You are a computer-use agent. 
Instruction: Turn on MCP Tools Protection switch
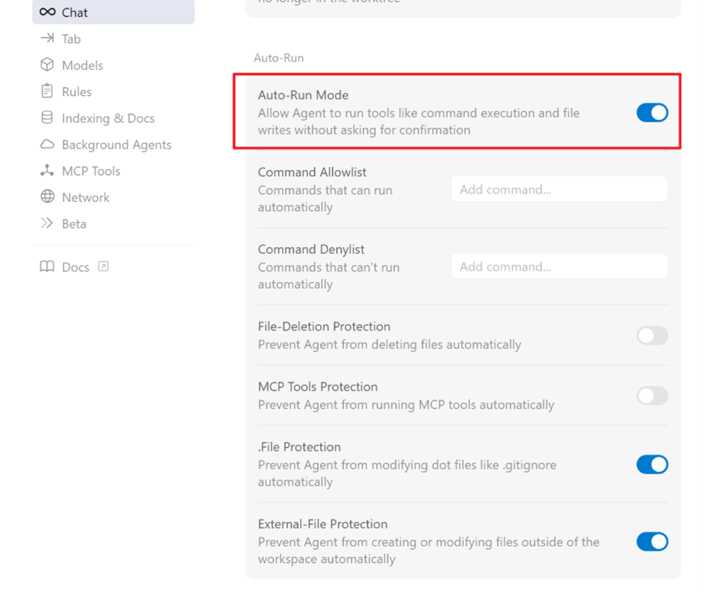click(652, 396)
